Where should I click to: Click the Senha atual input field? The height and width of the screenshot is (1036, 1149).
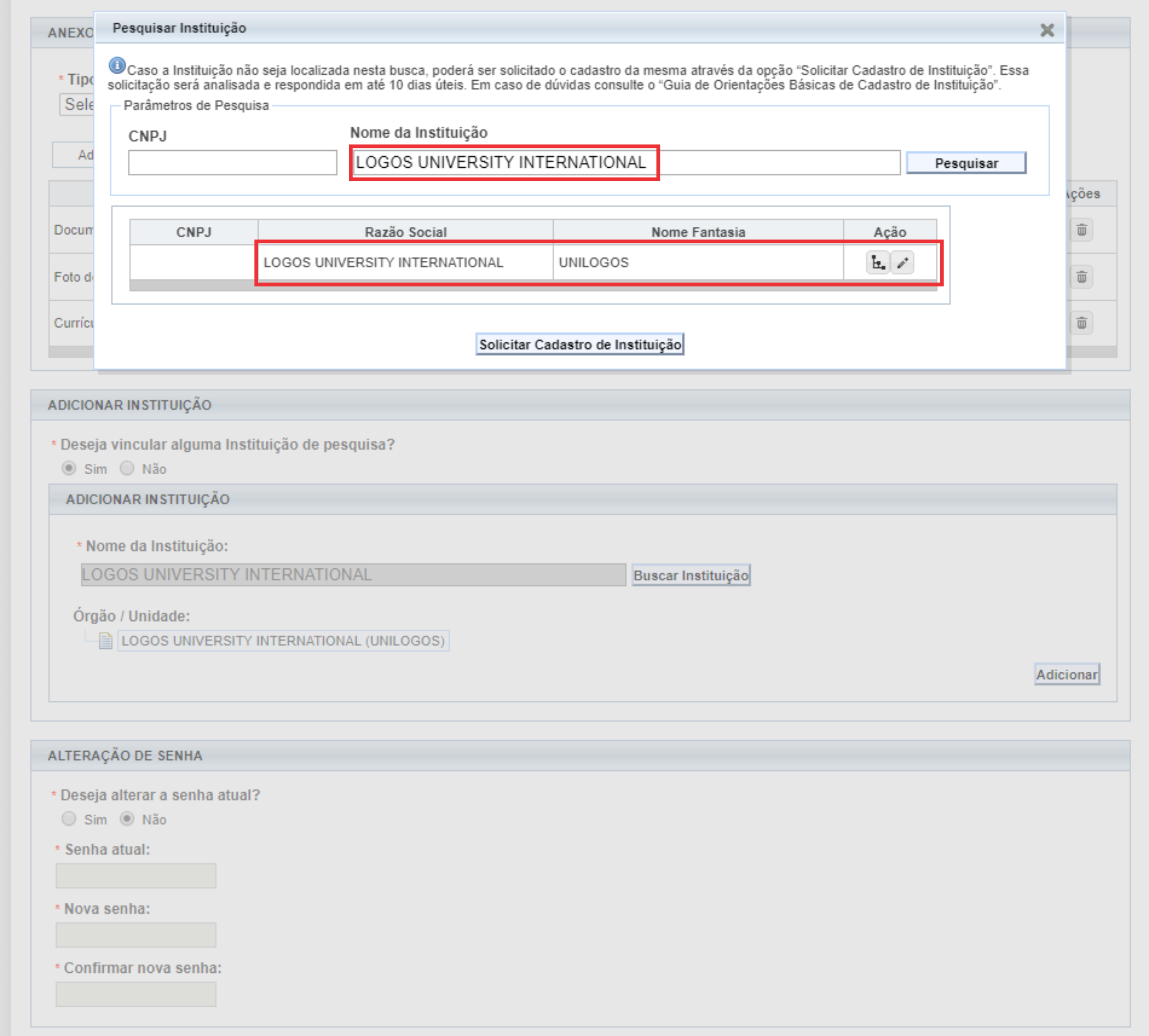pos(136,876)
